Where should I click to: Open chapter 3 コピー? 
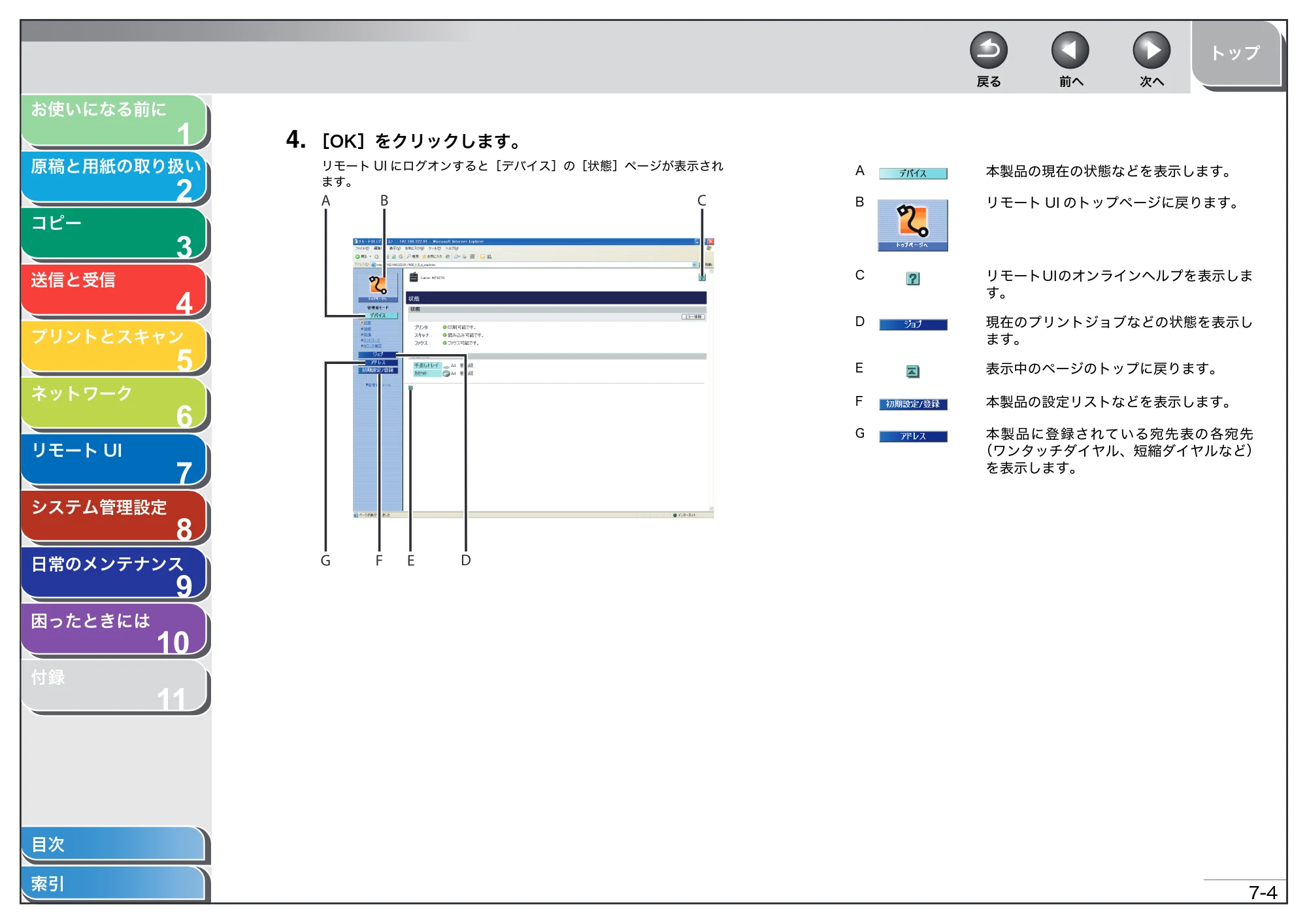[x=114, y=234]
